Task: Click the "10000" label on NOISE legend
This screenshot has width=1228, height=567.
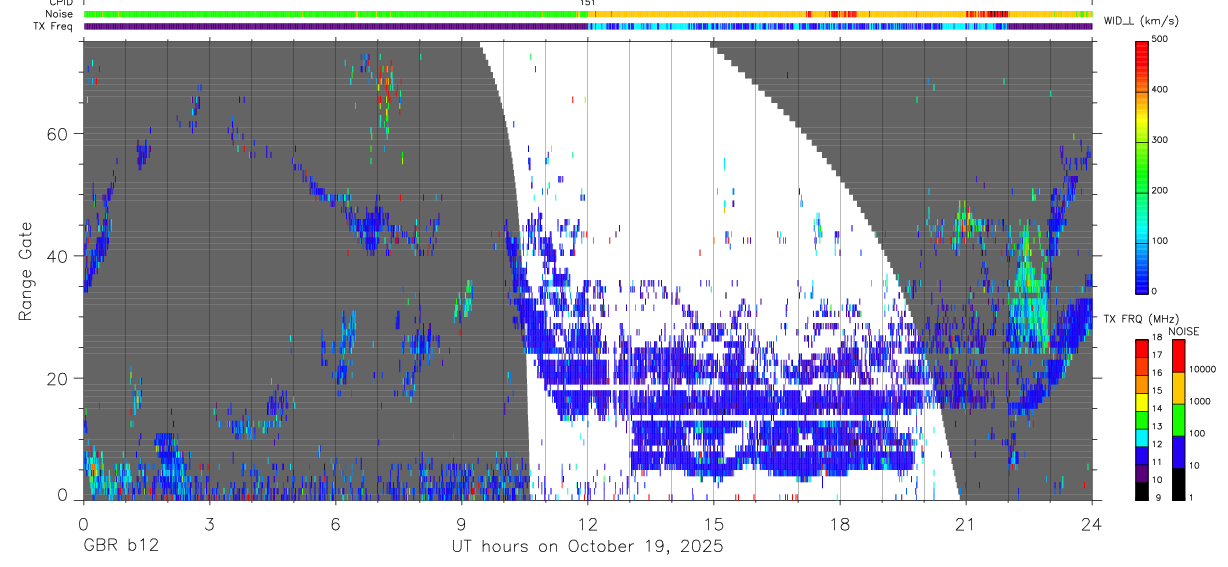Action: click(x=1201, y=370)
